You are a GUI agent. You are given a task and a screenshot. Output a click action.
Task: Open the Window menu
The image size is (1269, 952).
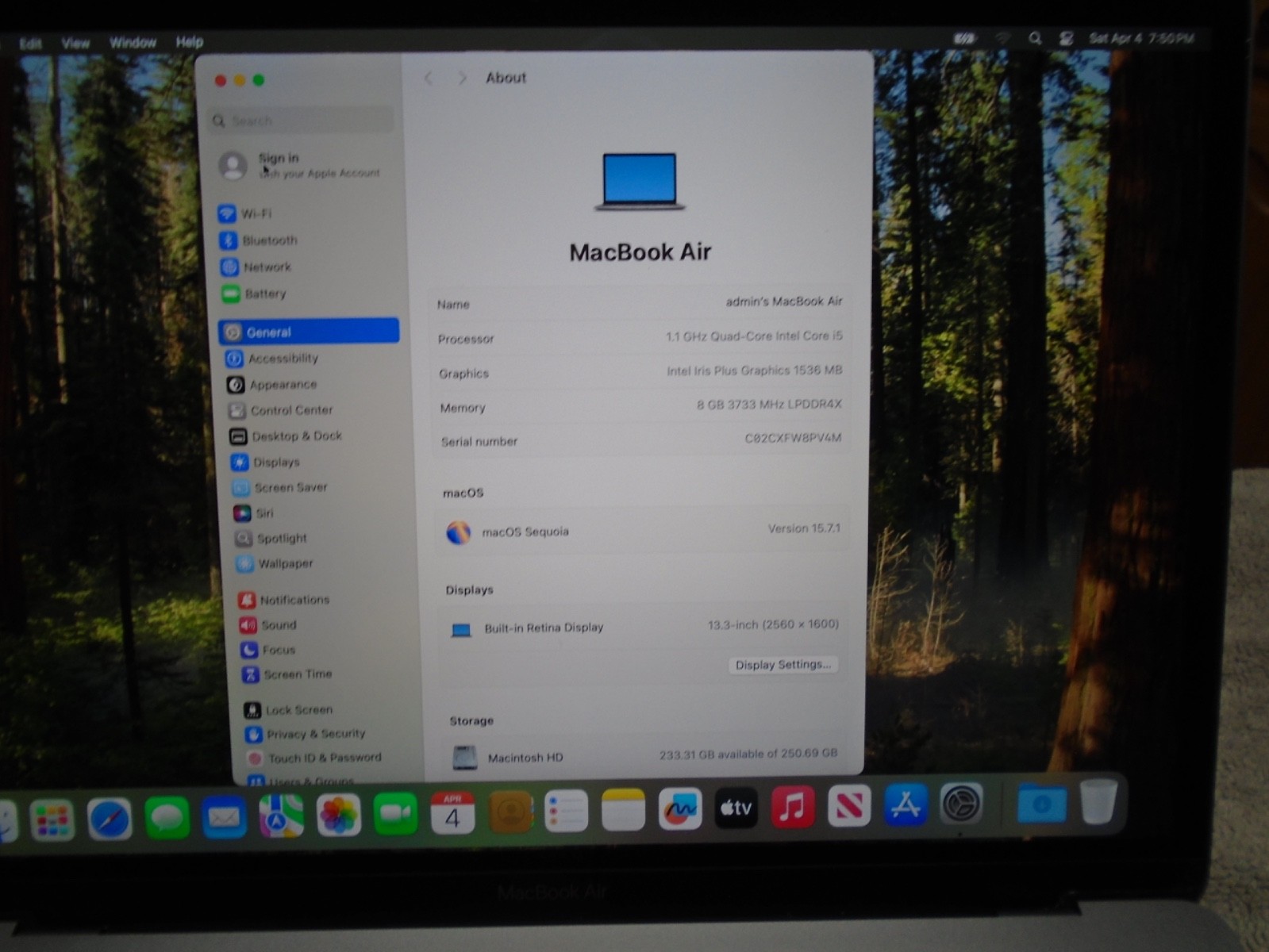[133, 42]
